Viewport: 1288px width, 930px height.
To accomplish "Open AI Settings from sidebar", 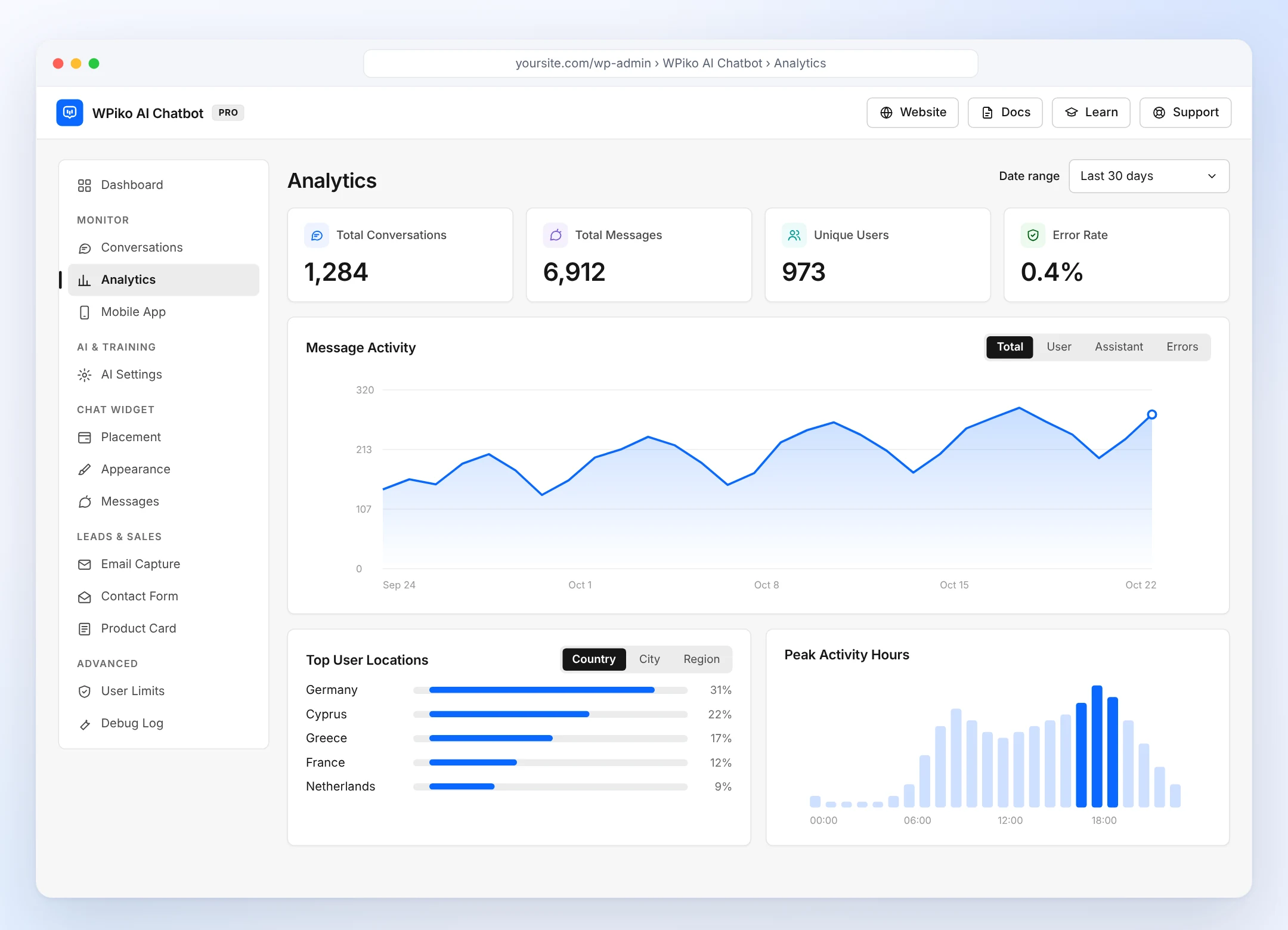I will click(163, 375).
